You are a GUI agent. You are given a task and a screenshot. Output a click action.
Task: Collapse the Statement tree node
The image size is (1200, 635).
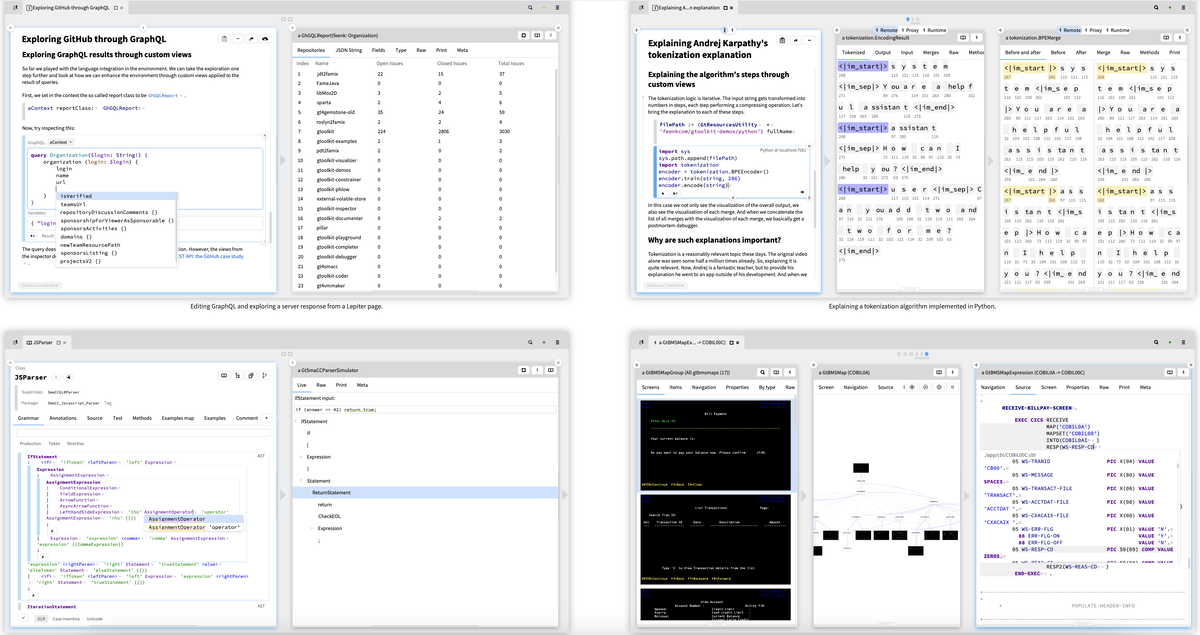(x=301, y=481)
